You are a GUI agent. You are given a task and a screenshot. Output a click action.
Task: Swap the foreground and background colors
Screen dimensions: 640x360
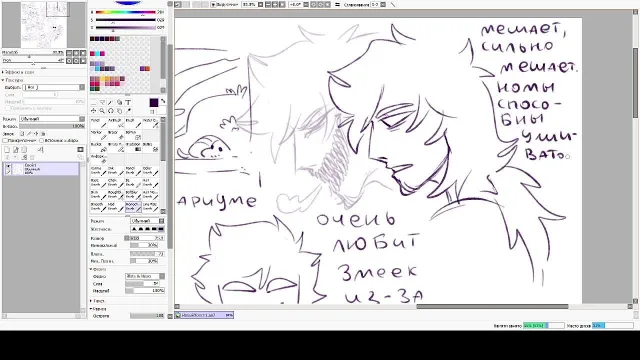(x=163, y=101)
